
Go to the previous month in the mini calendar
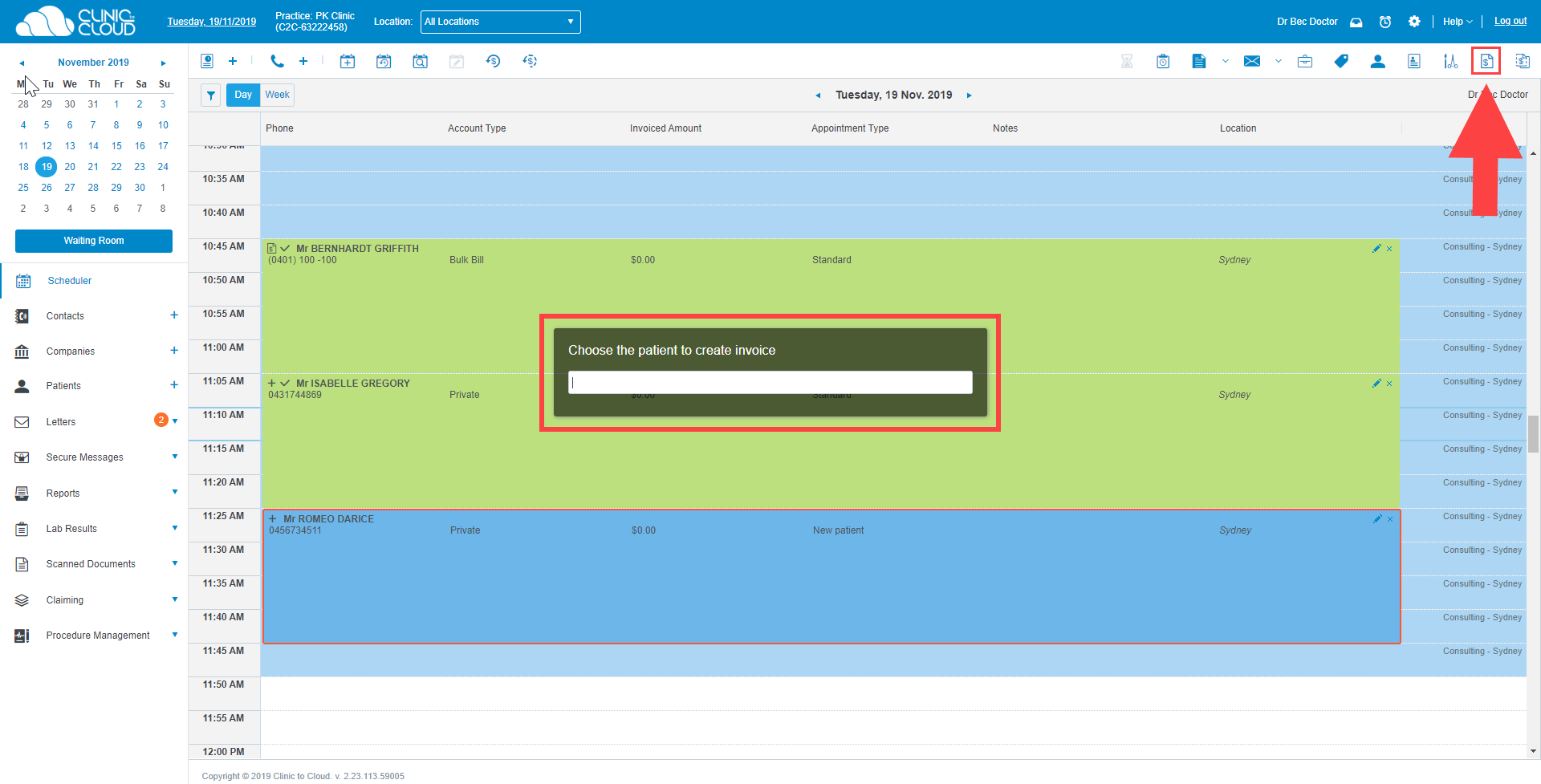[x=22, y=63]
